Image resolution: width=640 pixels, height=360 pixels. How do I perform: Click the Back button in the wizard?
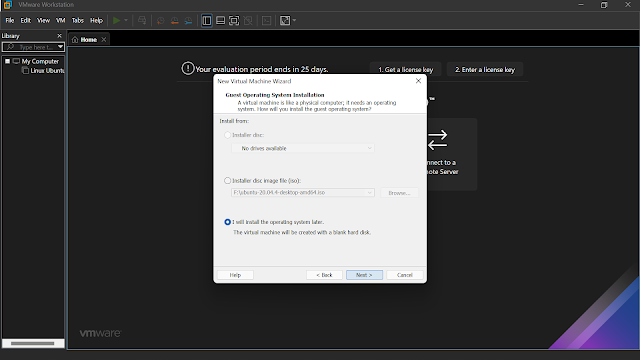coord(324,275)
